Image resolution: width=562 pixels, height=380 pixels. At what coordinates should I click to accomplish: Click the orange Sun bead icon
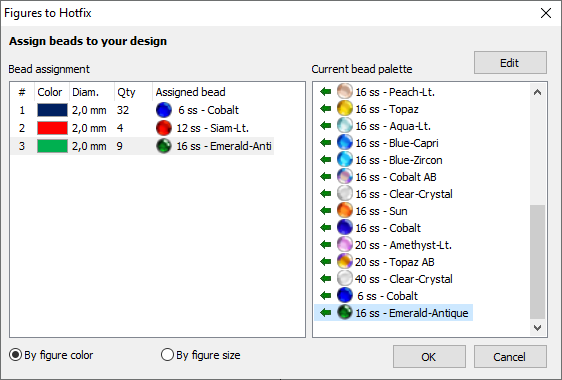click(x=344, y=210)
